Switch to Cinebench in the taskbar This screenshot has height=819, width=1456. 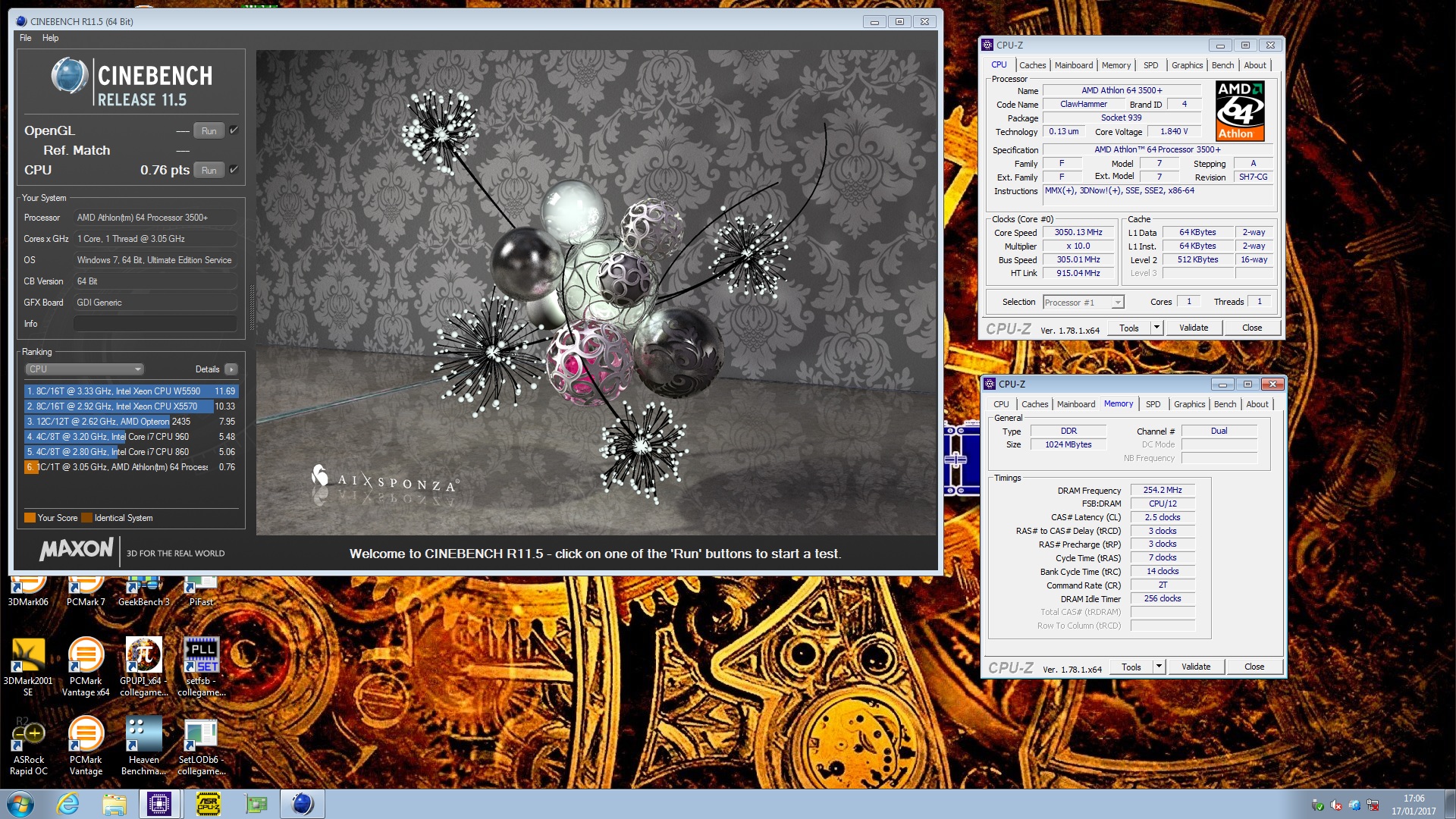303,804
